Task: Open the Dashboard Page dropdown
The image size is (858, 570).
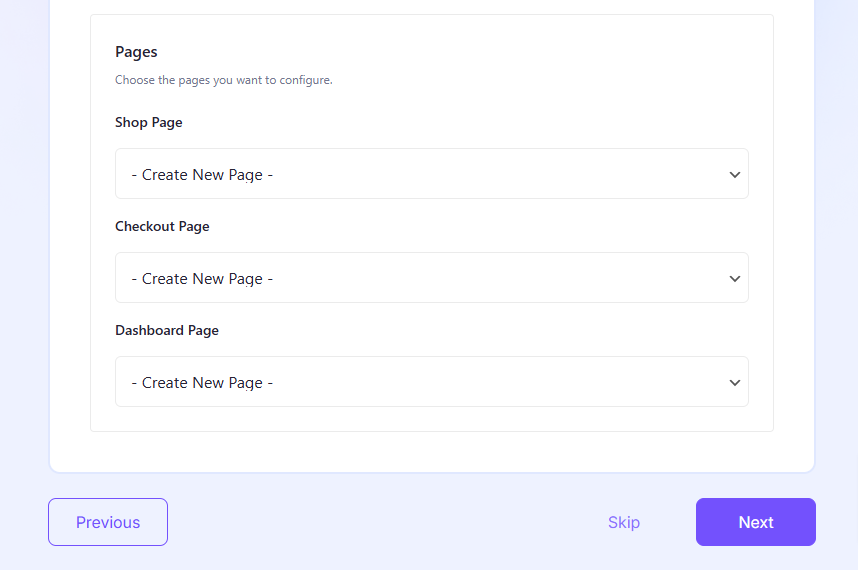Action: (x=432, y=381)
